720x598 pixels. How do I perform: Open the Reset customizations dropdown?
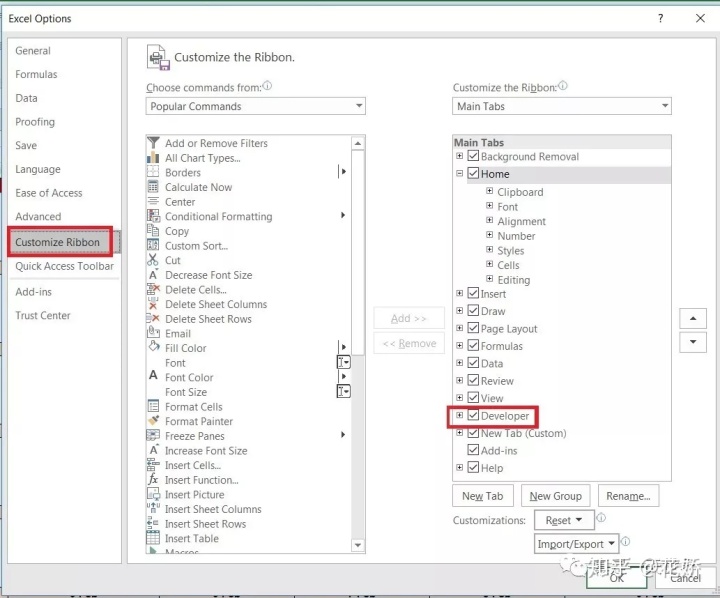564,520
